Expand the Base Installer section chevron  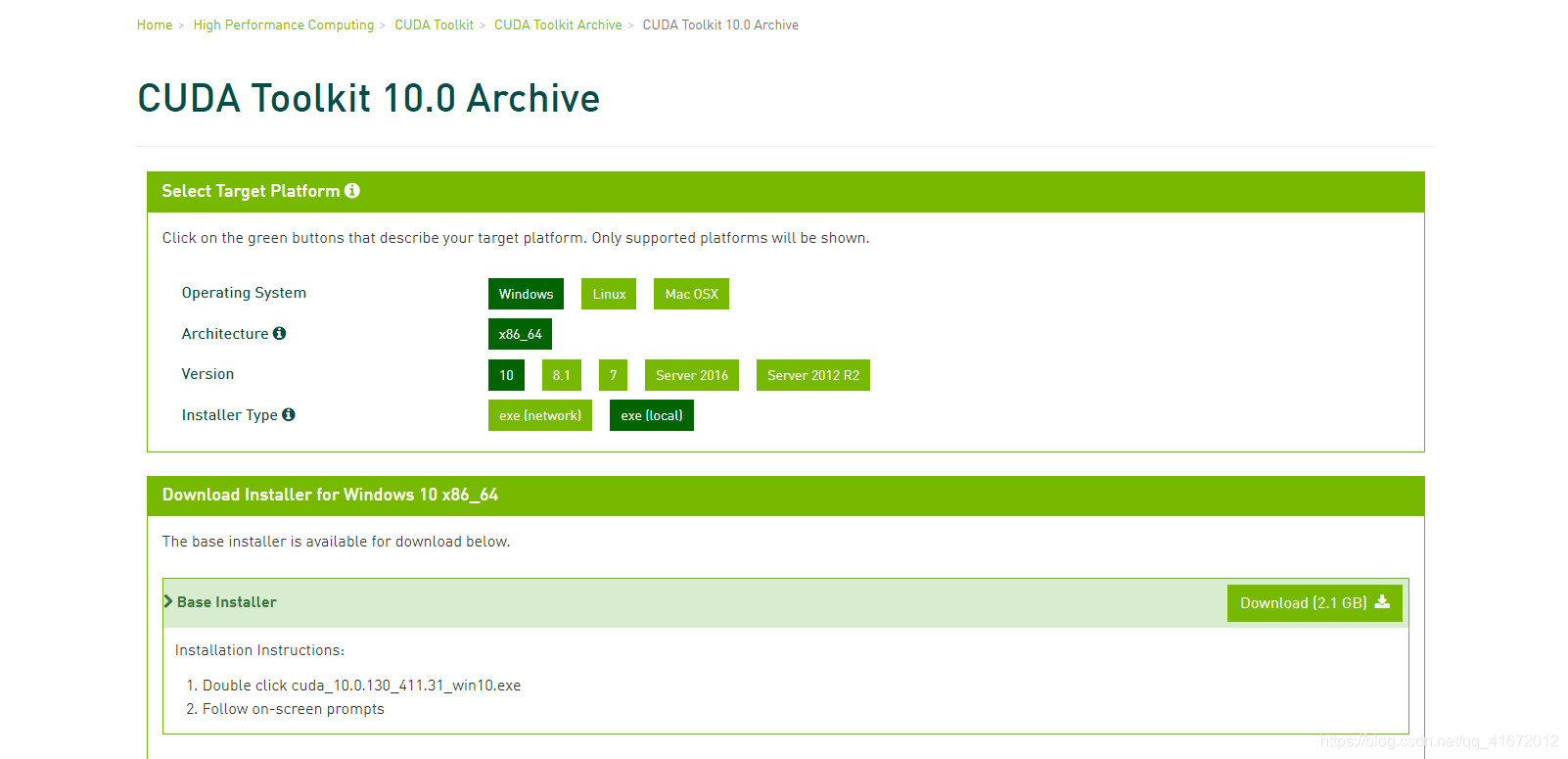(168, 601)
